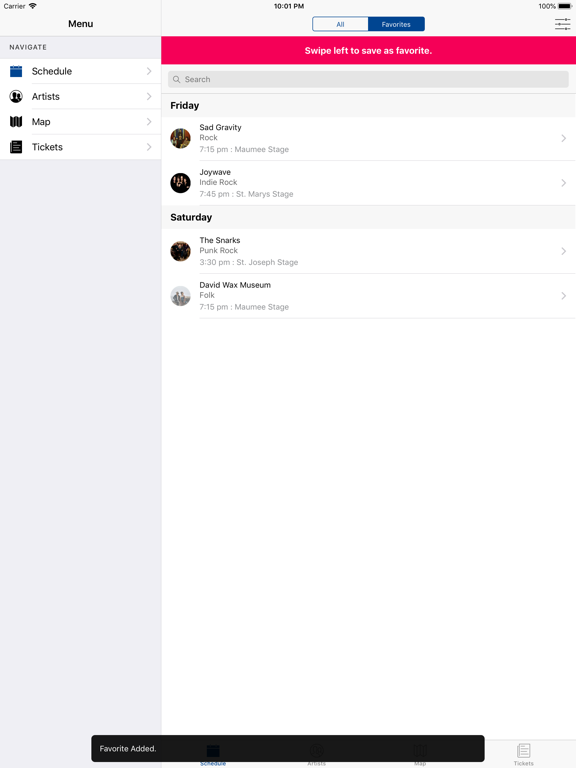The width and height of the screenshot is (576, 768).
Task: Click the Artists people icon in menu
Action: pyautogui.click(x=16, y=96)
